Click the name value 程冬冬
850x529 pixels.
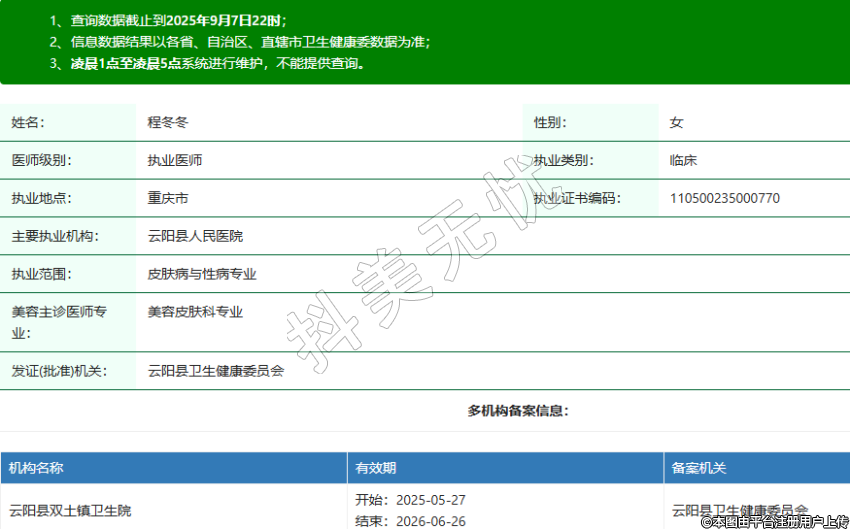[x=168, y=123]
